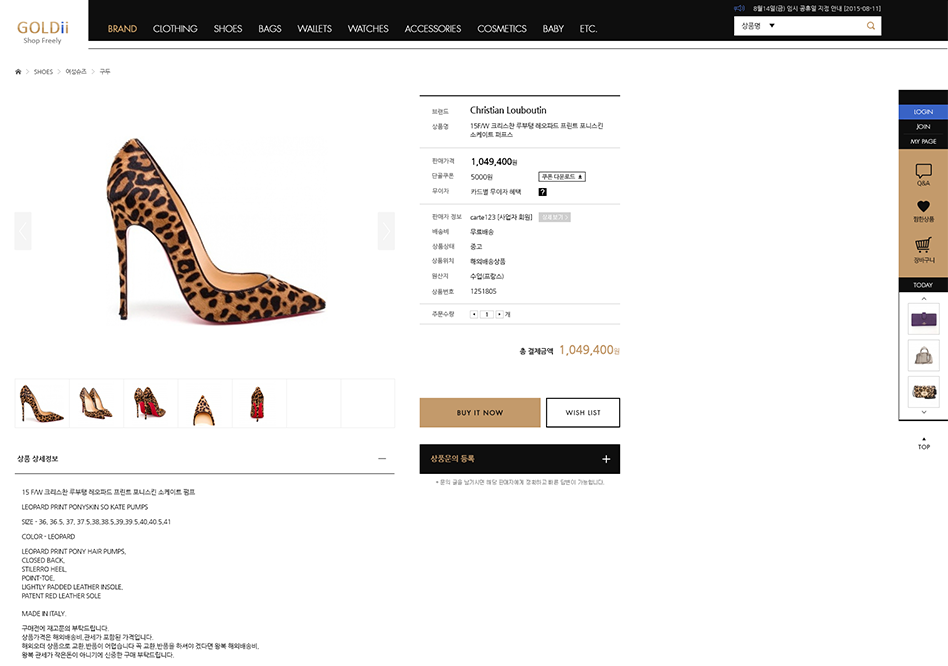Decrease order quantity with left stepper arrow

(474, 314)
